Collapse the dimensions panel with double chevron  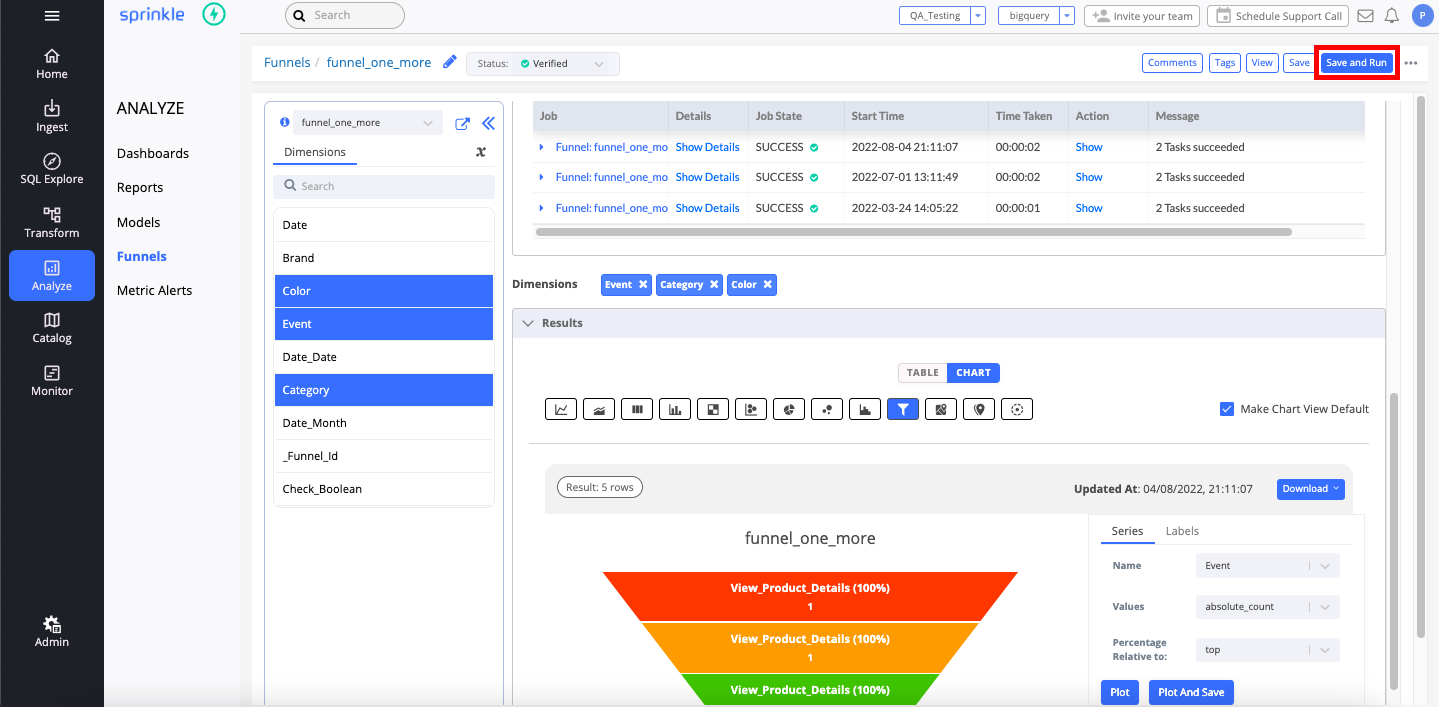coord(488,124)
